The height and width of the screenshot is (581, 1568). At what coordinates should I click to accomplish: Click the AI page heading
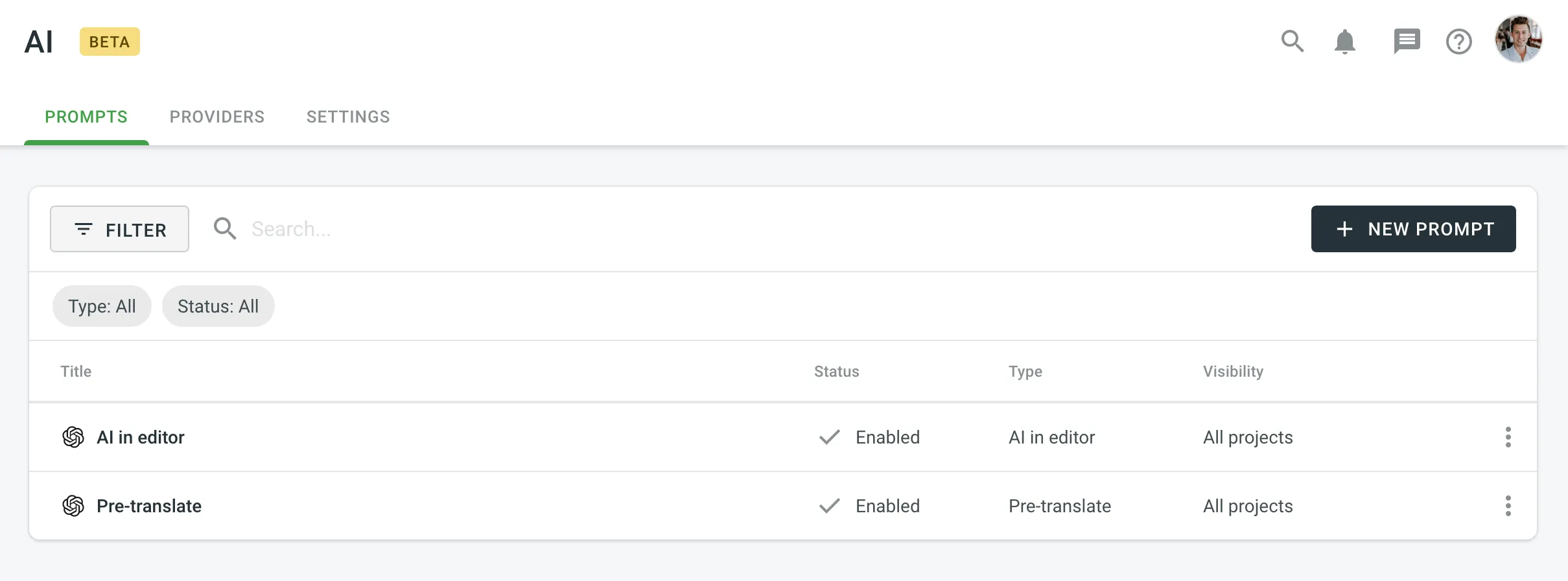pos(38,42)
